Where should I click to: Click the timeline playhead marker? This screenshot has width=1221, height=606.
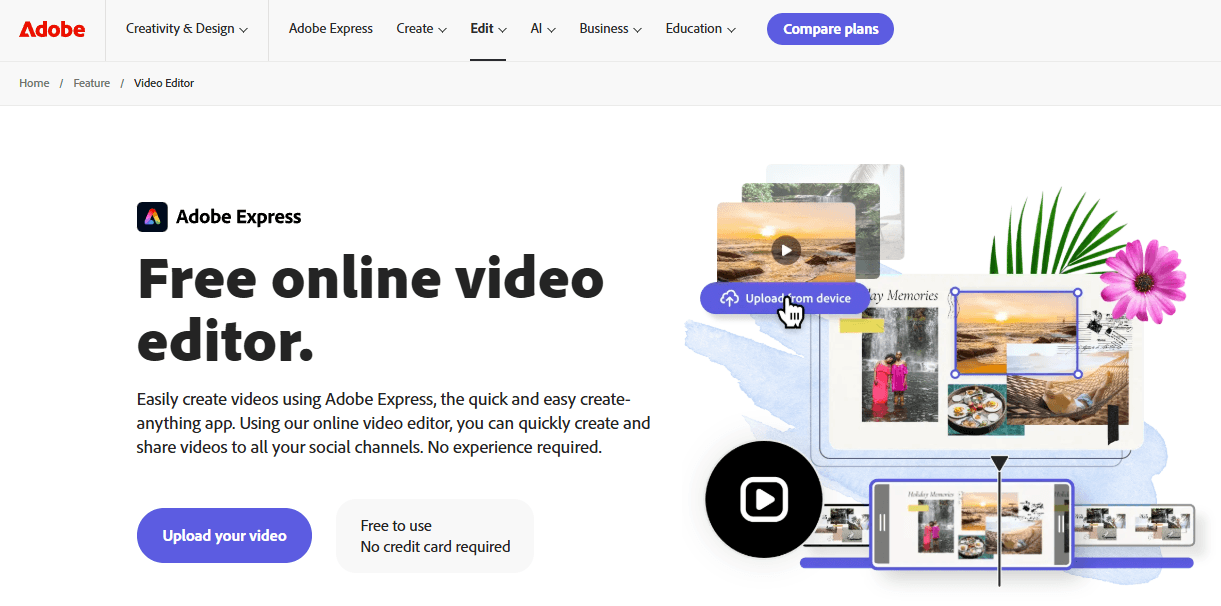point(999,463)
